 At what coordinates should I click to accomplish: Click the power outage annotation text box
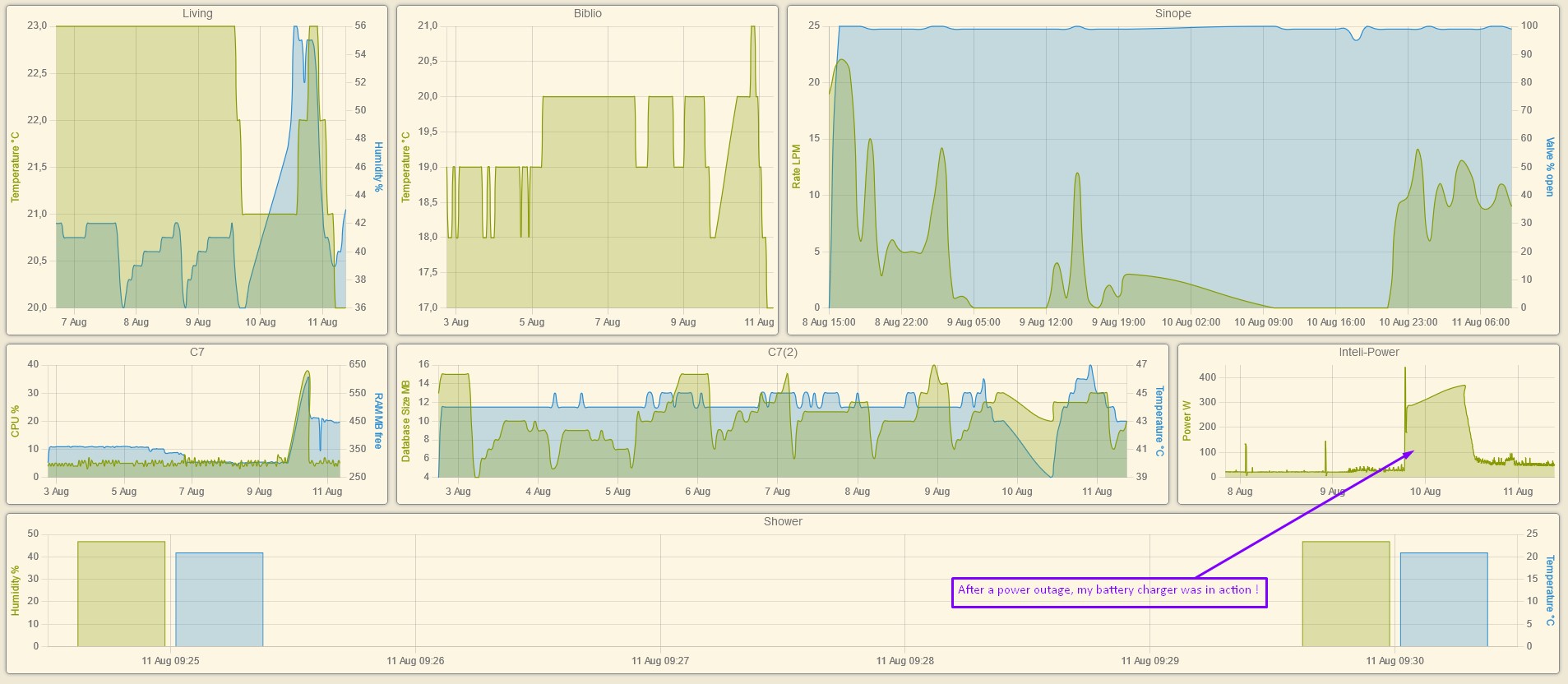(1108, 590)
